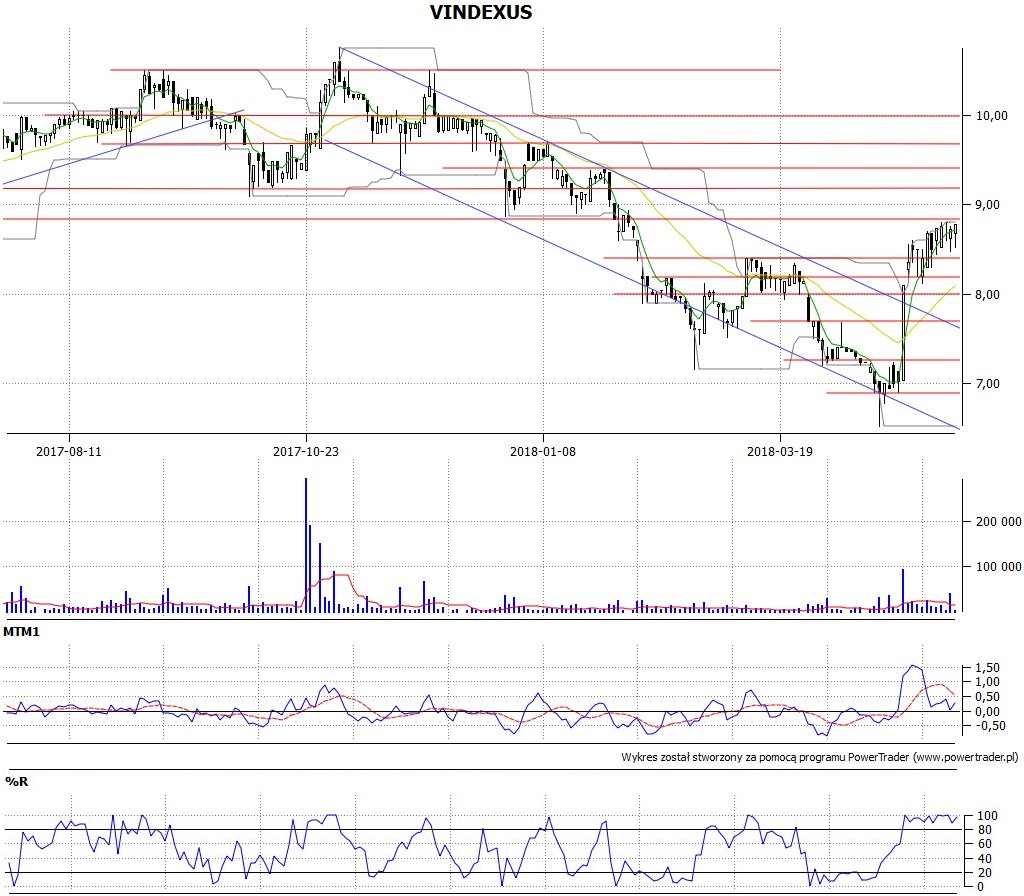Click the MTM1 indicator label
The width and height of the screenshot is (1024, 896).
pos(21,632)
